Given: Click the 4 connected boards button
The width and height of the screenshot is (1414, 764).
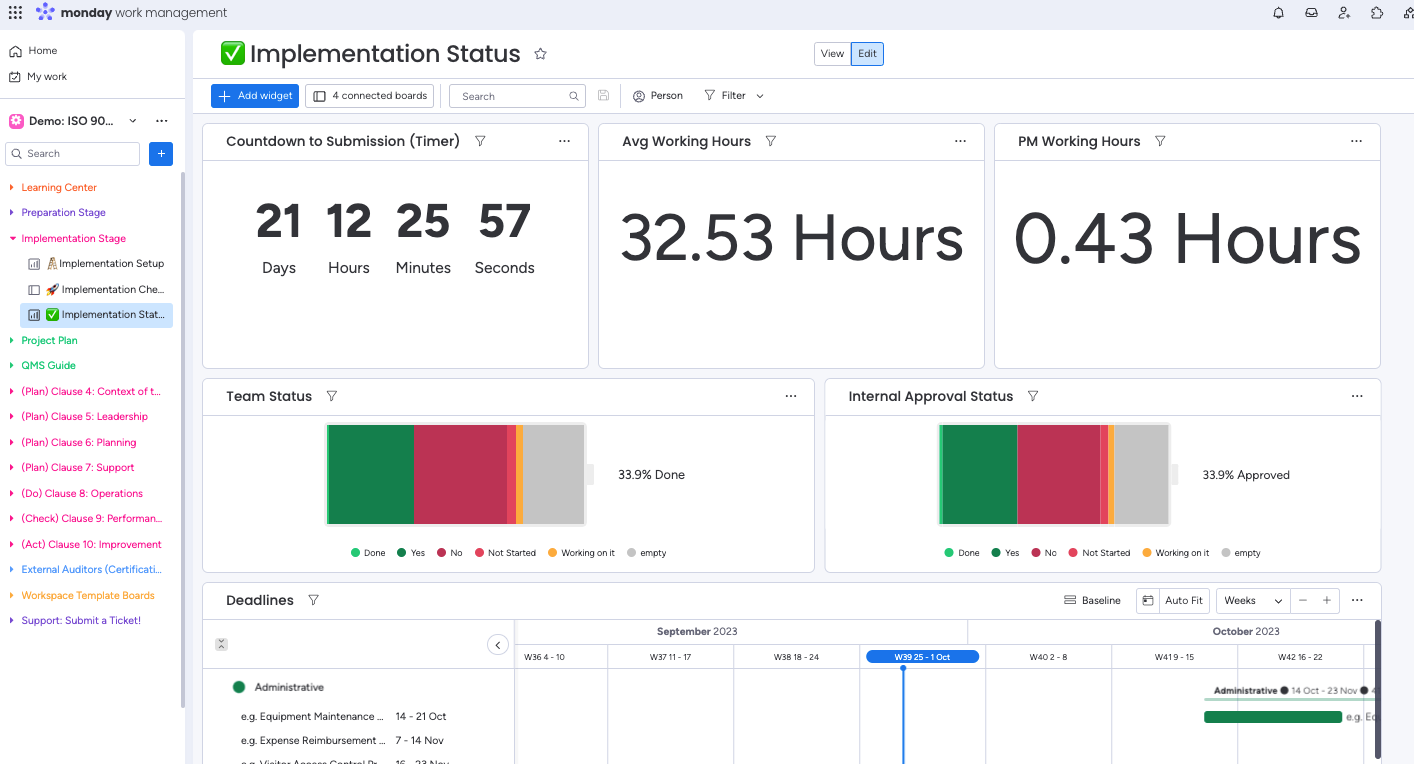Looking at the screenshot, I should pyautogui.click(x=369, y=96).
